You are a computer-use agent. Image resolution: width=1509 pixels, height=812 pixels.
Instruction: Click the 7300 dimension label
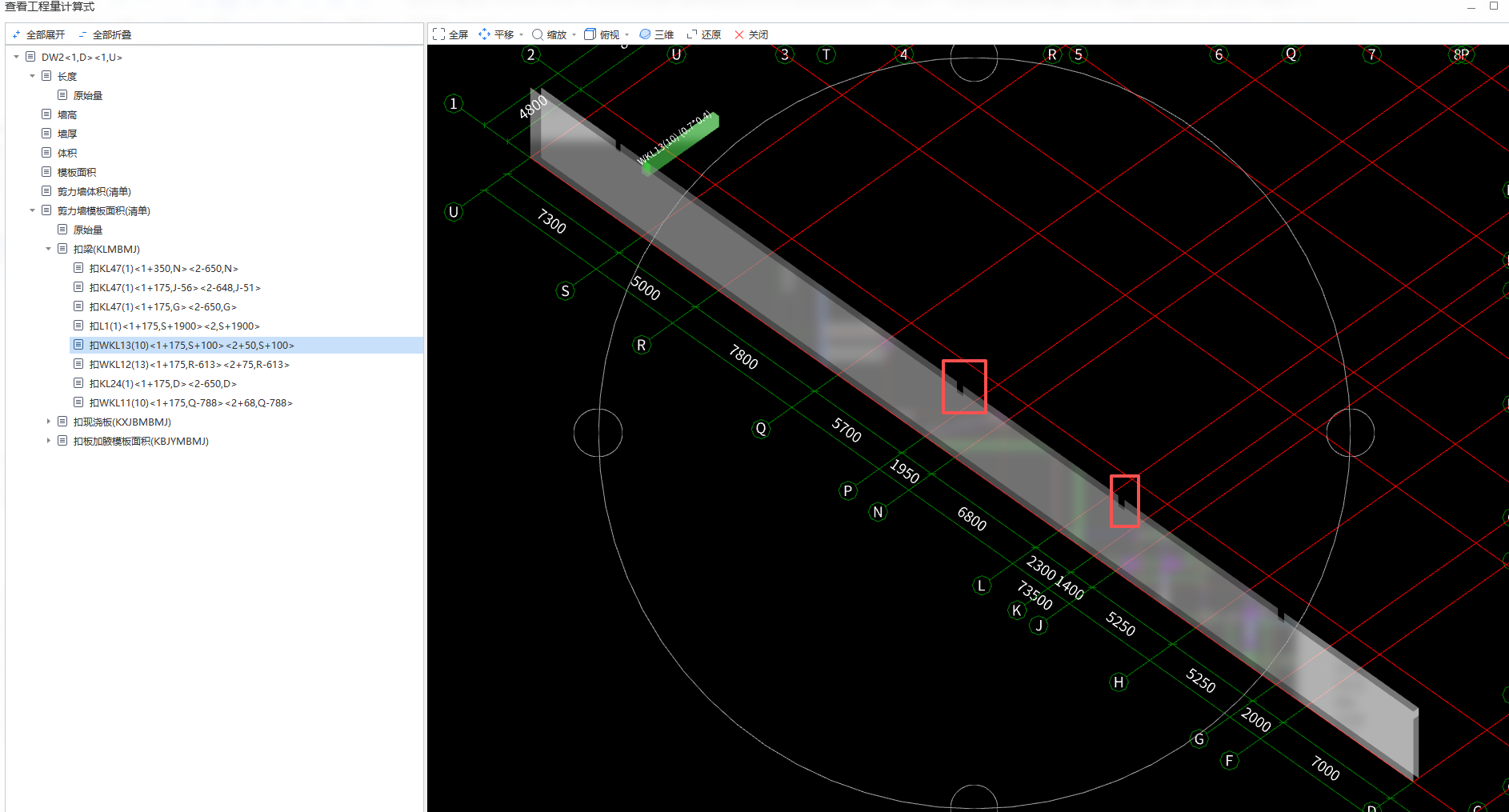pyautogui.click(x=551, y=221)
